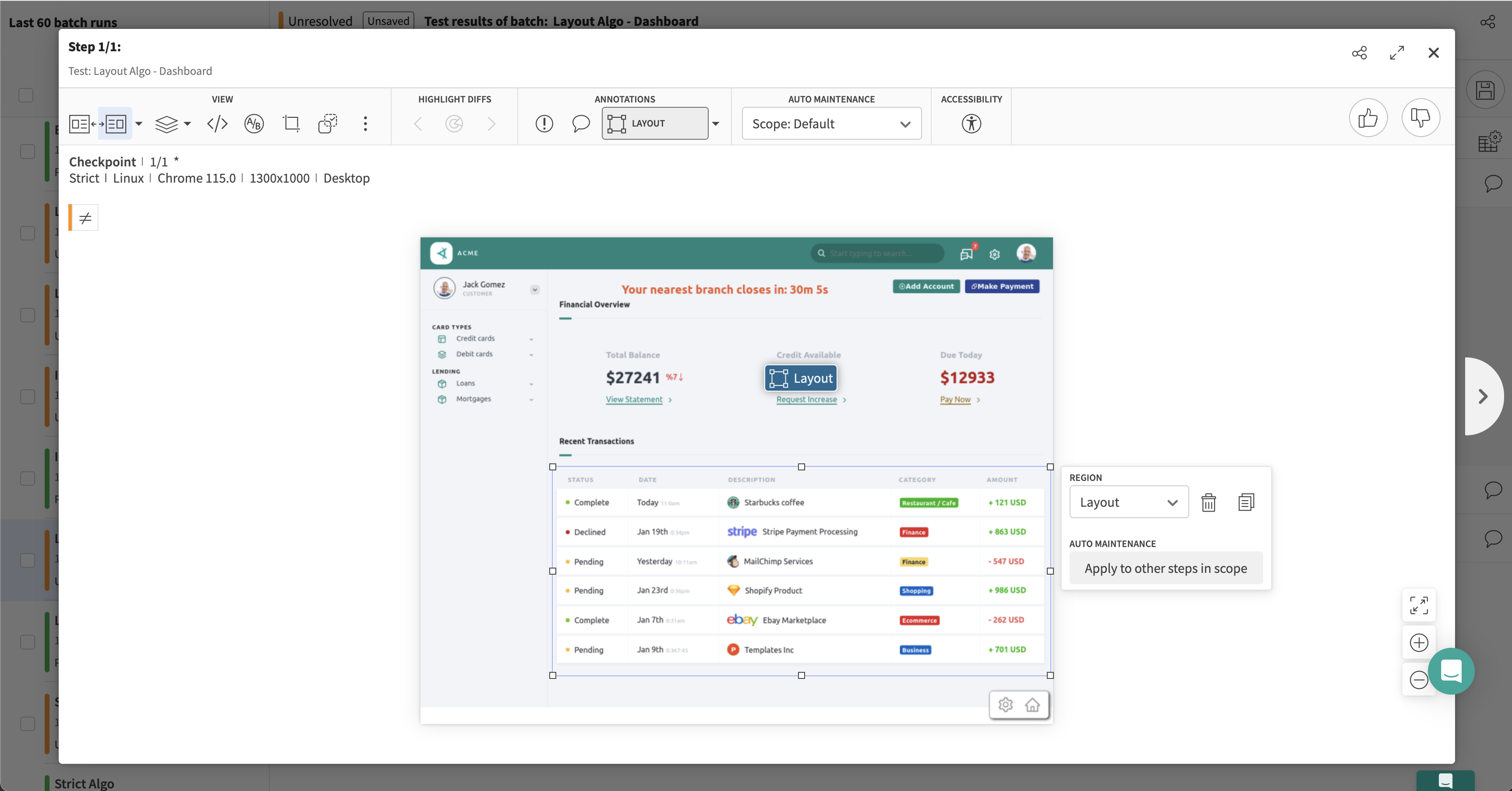Image resolution: width=1512 pixels, height=791 pixels.
Task: Click the crop region tool icon
Action: [x=291, y=124]
